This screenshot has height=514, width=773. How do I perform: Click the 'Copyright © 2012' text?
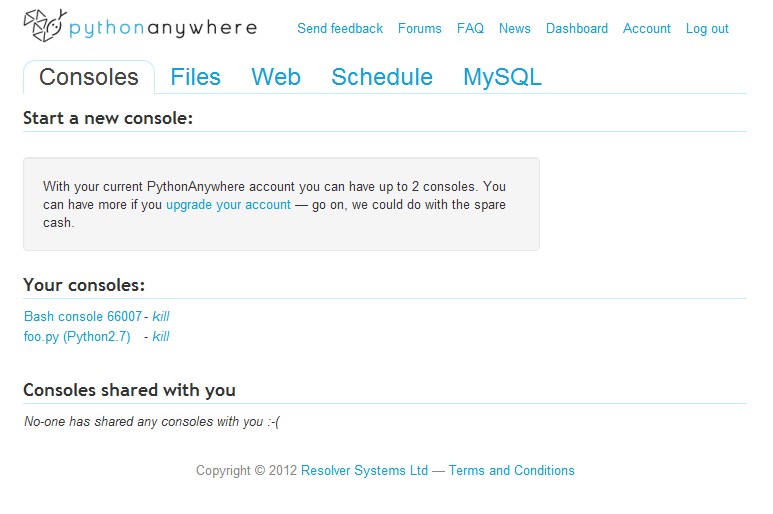246,471
